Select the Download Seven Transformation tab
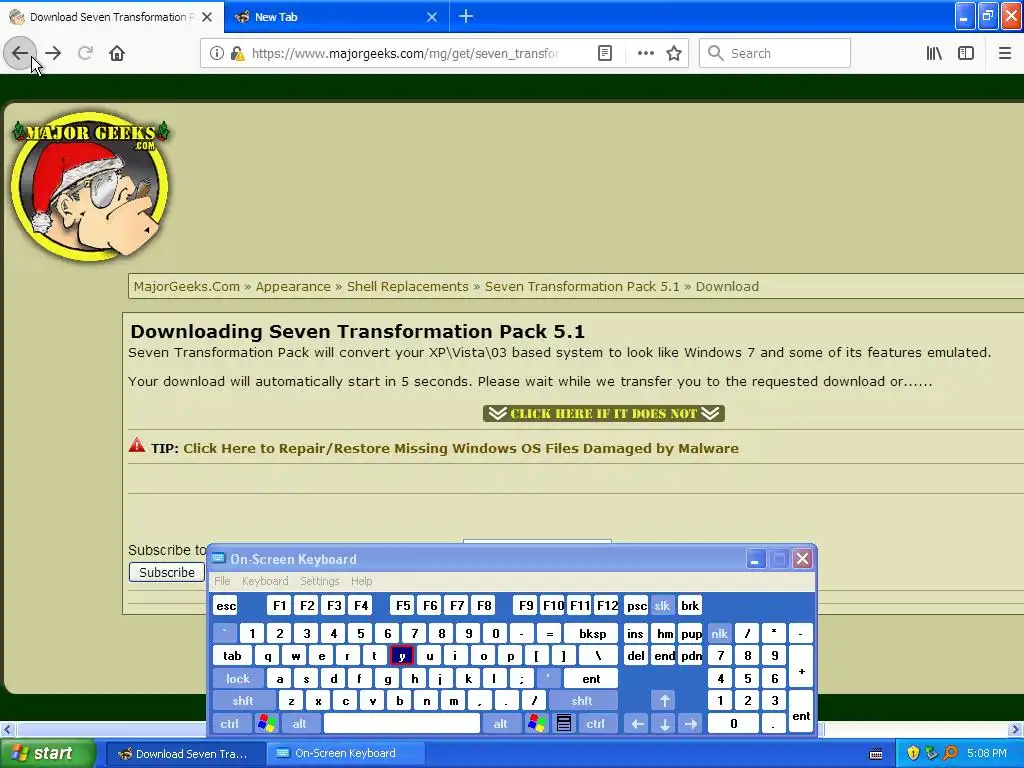Screen dimensions: 1024x768 click(x=112, y=17)
